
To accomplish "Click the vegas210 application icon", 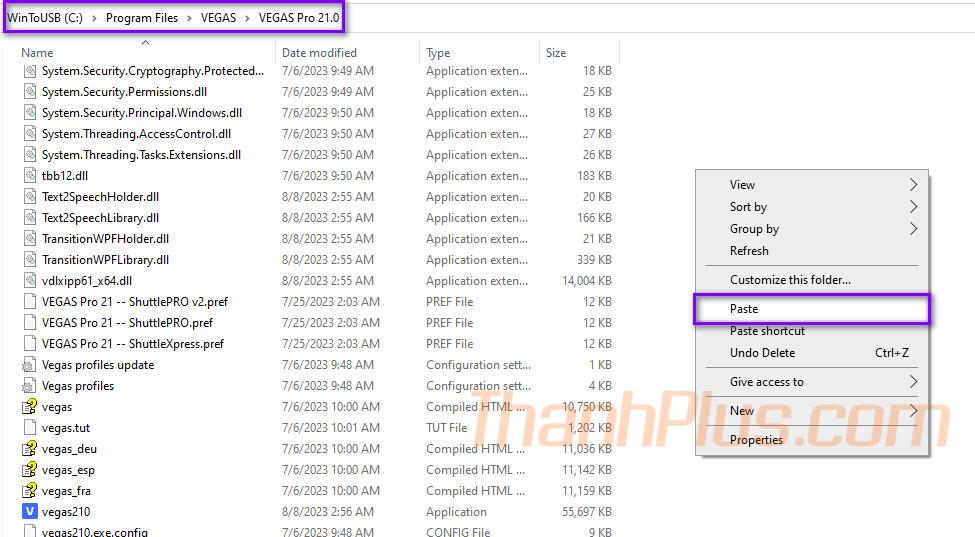I will 29,512.
